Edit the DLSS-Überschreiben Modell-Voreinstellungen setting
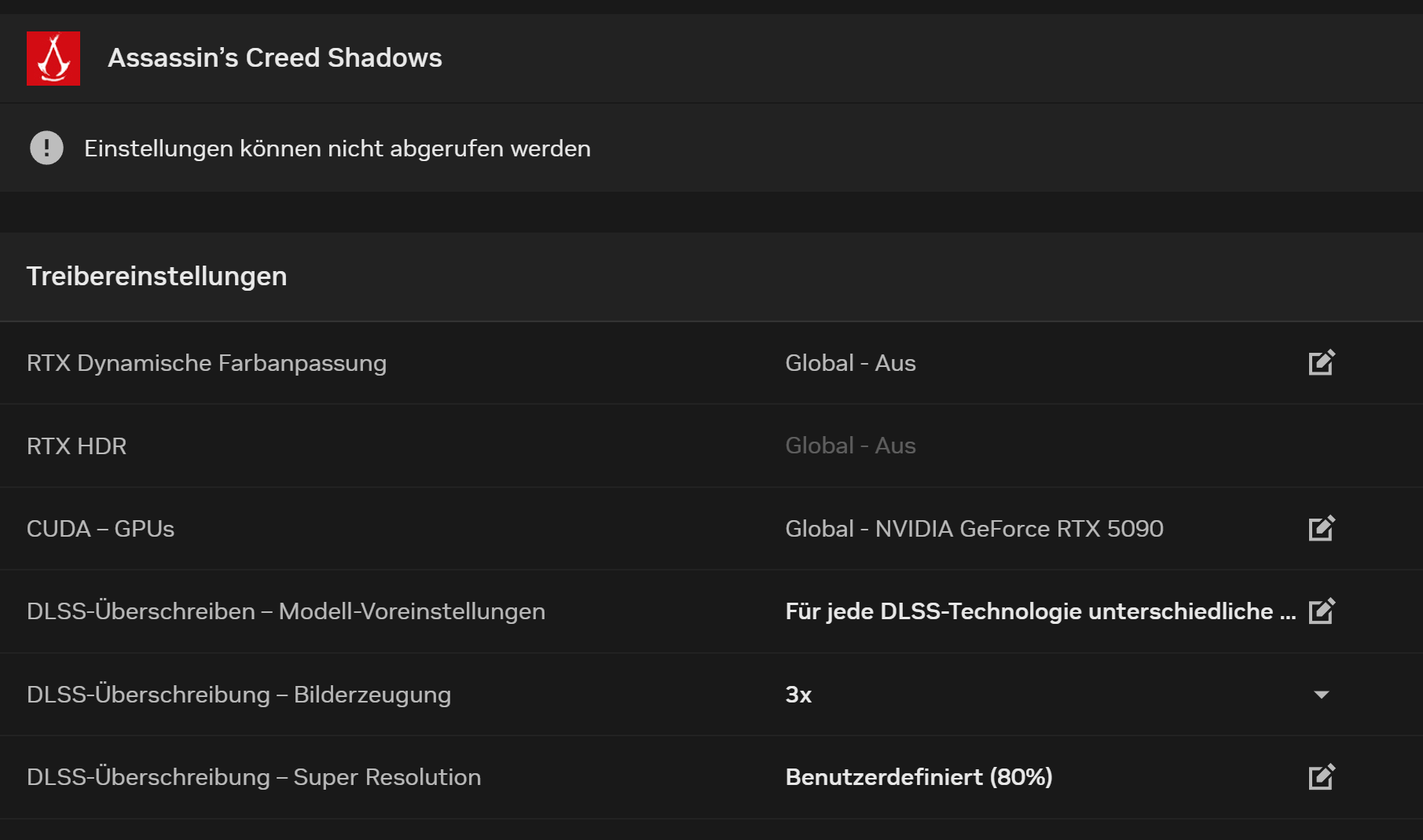1423x840 pixels. point(1322,611)
